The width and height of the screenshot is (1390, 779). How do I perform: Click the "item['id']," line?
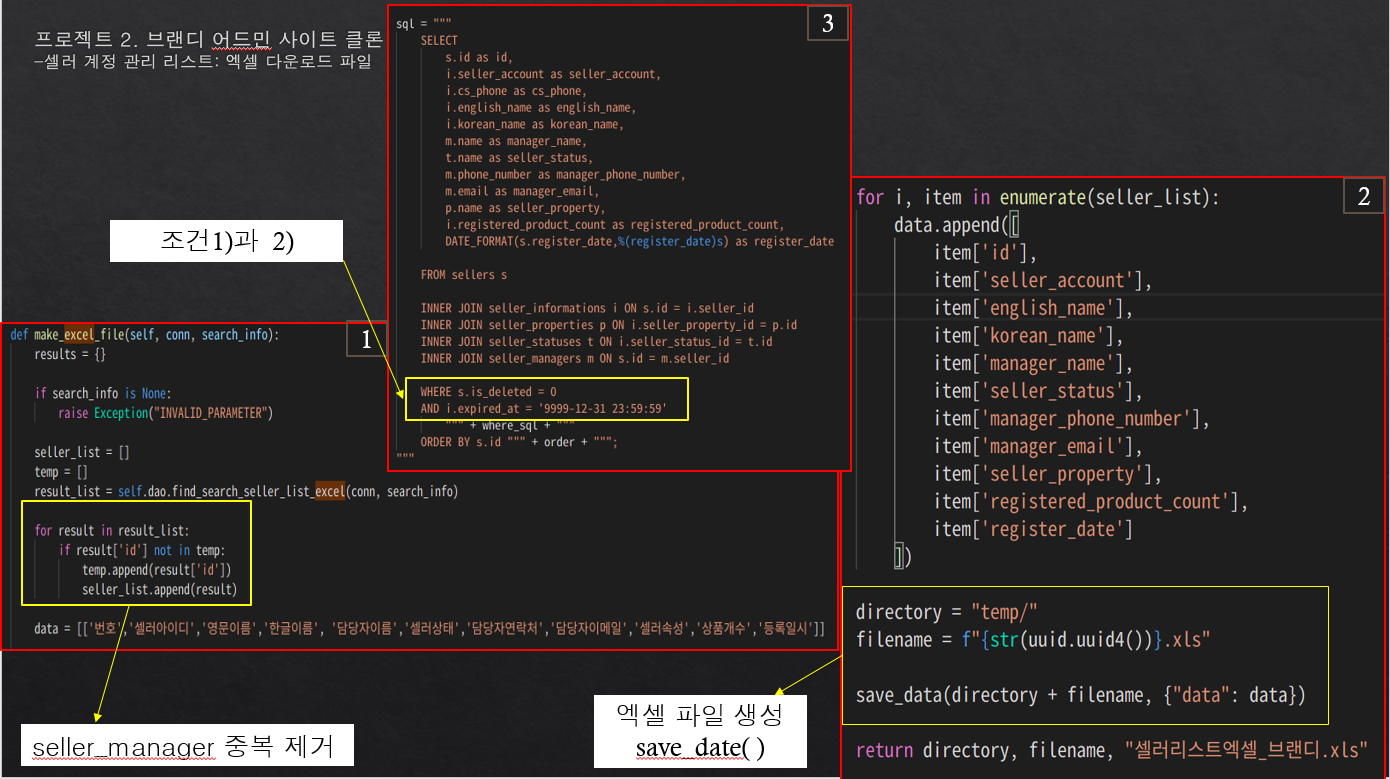click(x=986, y=253)
